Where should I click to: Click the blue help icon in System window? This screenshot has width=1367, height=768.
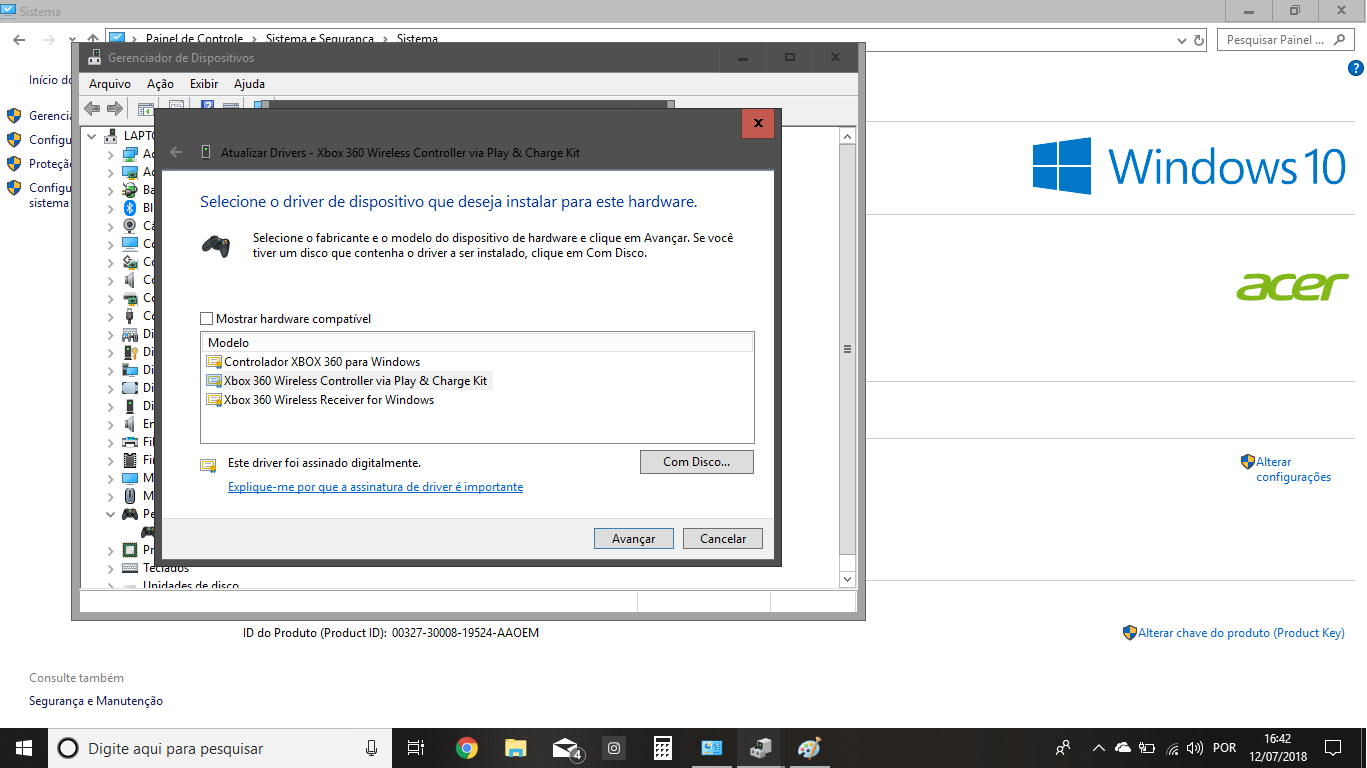(x=1356, y=68)
